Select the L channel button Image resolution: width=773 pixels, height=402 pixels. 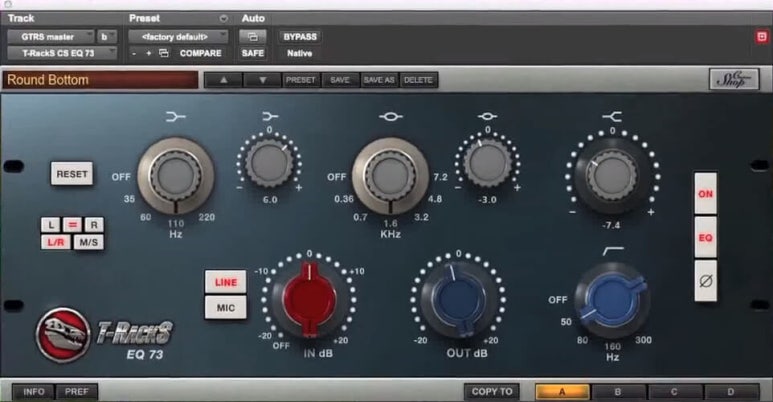tap(51, 225)
